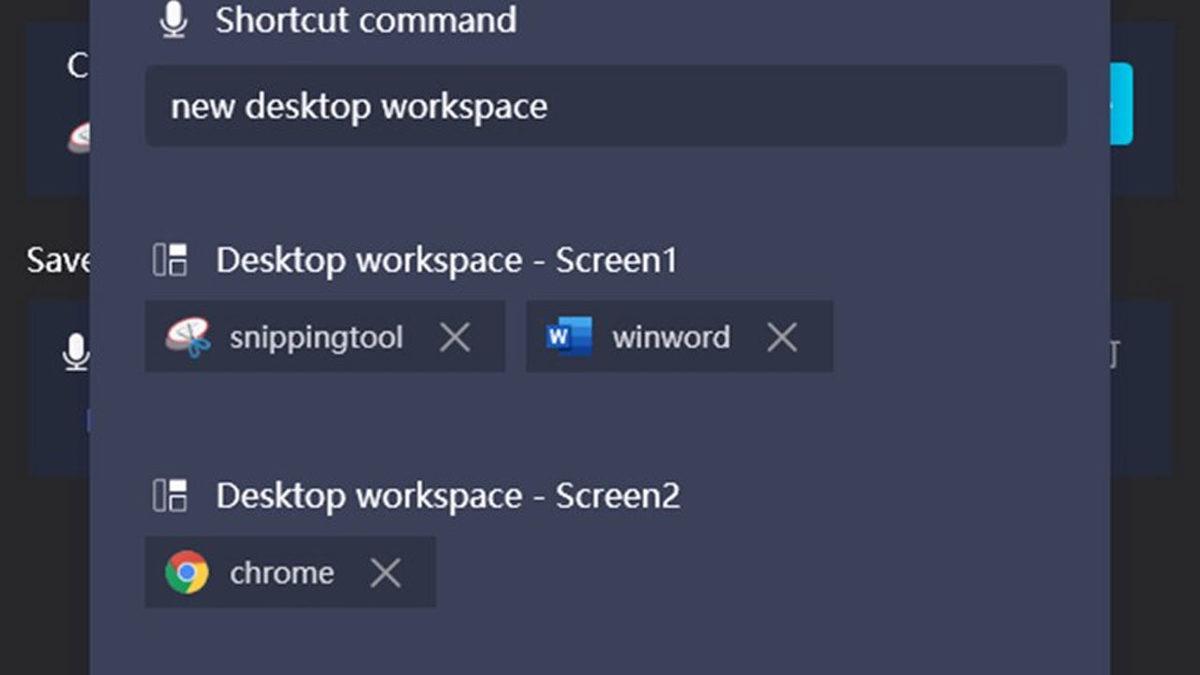Click the snippingtool scissors app icon
The width and height of the screenshot is (1200, 675).
click(188, 337)
